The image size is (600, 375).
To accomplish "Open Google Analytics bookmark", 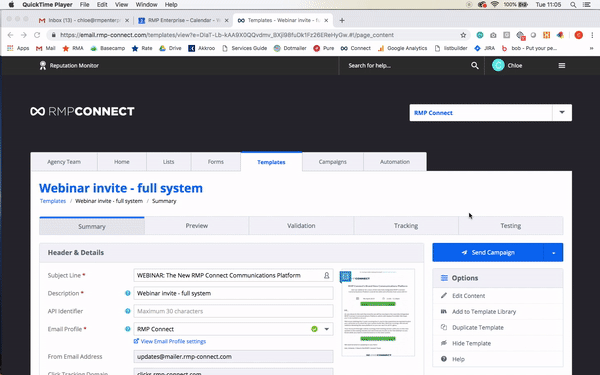I will pos(402,48).
